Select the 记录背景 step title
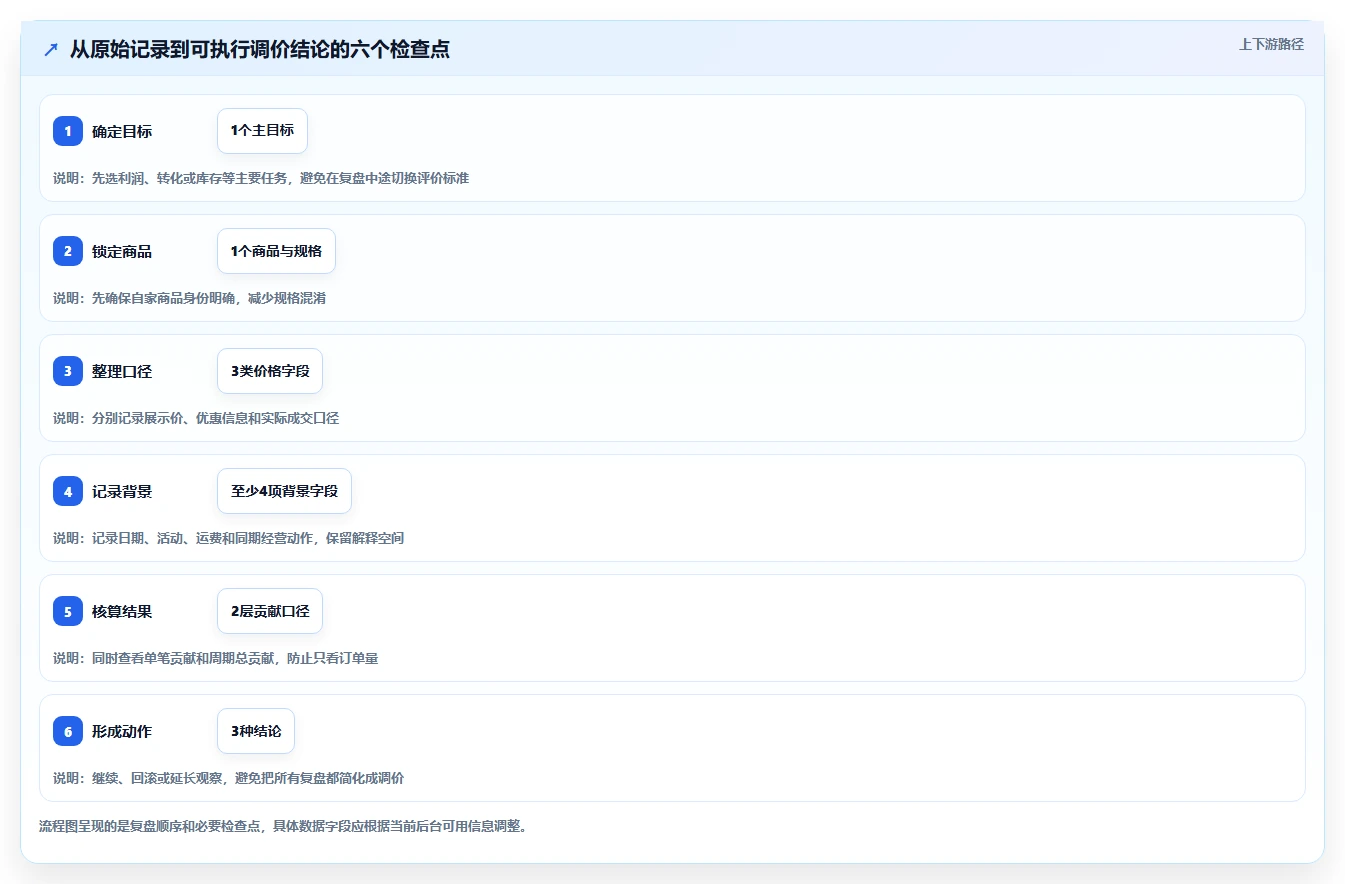The width and height of the screenshot is (1345, 884). [x=122, y=491]
